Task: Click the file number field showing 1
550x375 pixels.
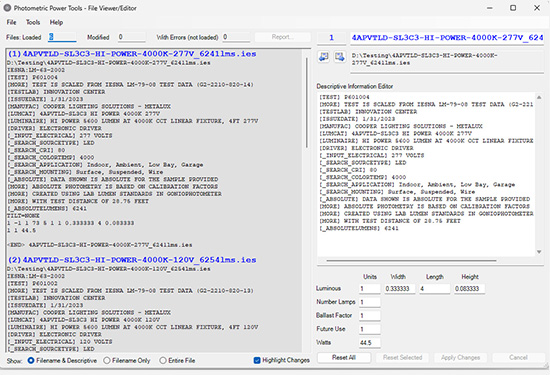Action: pyautogui.click(x=331, y=38)
